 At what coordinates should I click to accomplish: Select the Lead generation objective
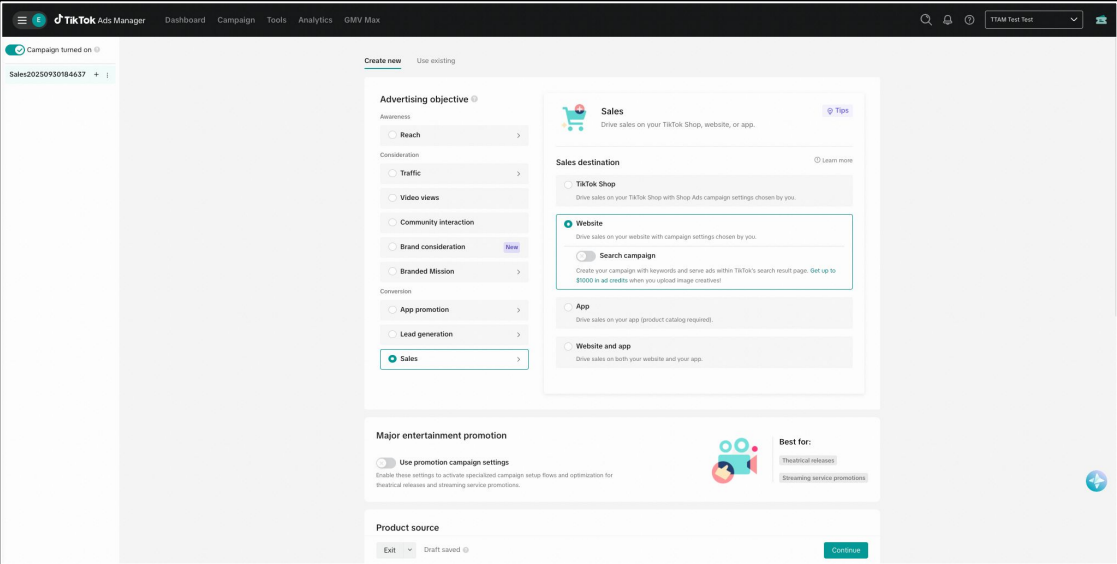coord(454,335)
